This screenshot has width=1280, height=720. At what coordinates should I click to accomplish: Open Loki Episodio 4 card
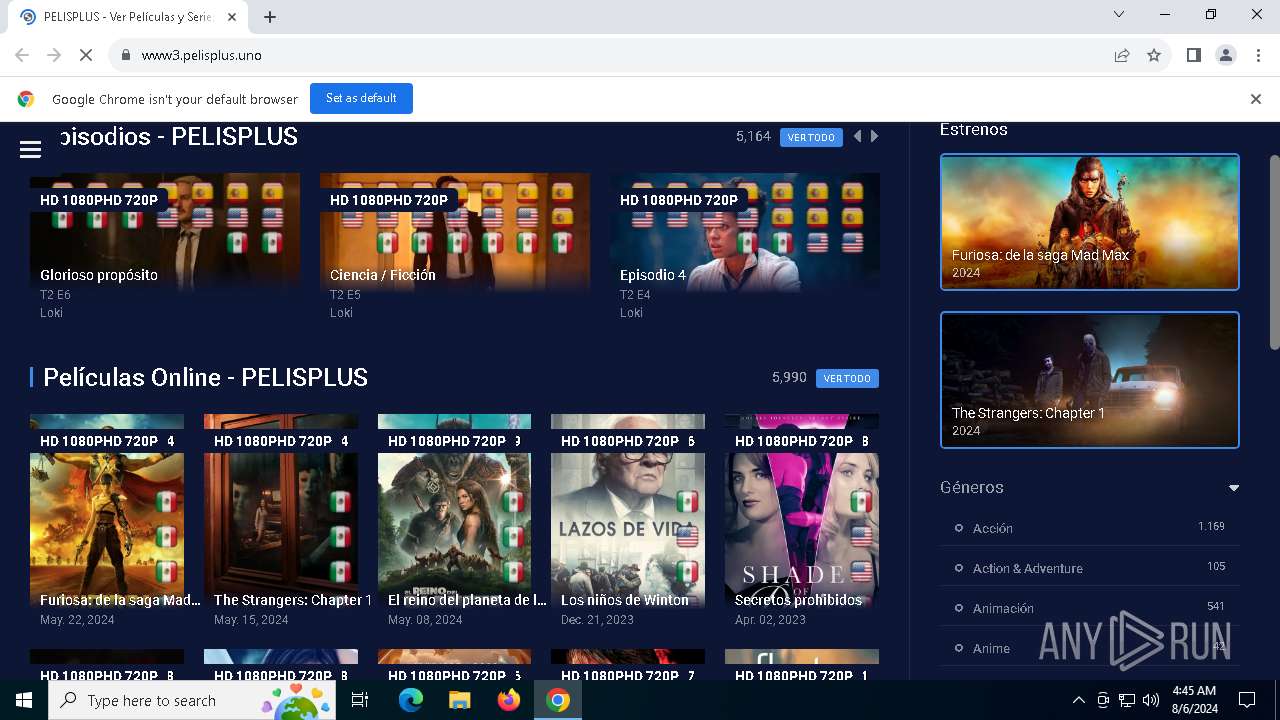[745, 232]
